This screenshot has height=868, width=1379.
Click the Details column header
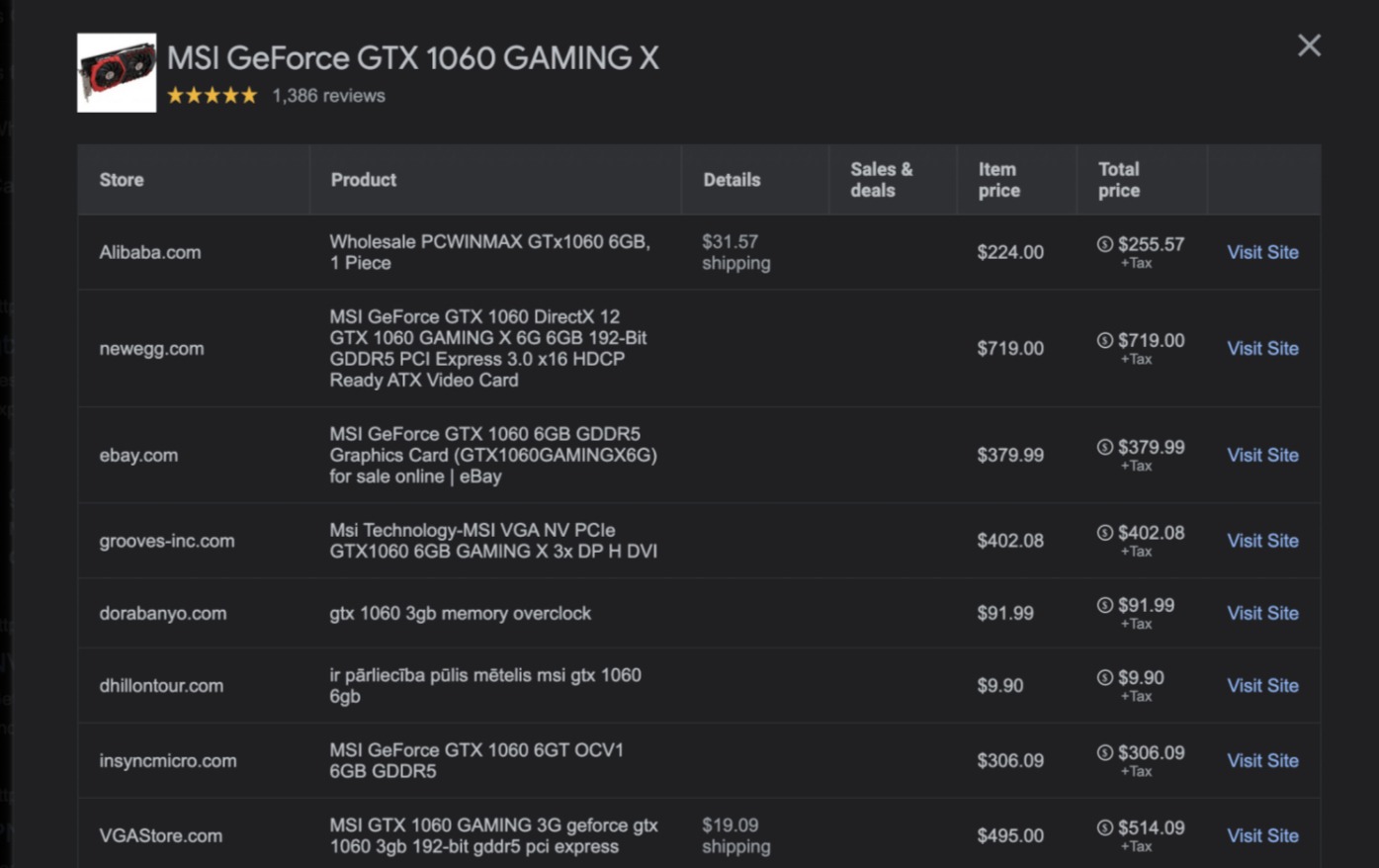coord(732,180)
